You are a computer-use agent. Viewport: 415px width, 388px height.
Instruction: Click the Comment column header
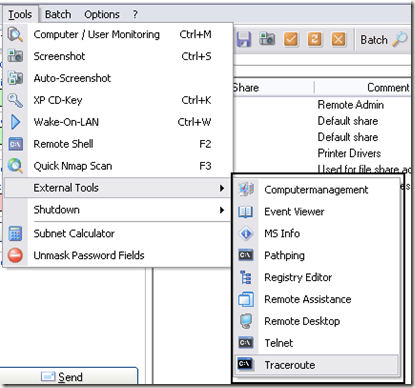click(363, 88)
